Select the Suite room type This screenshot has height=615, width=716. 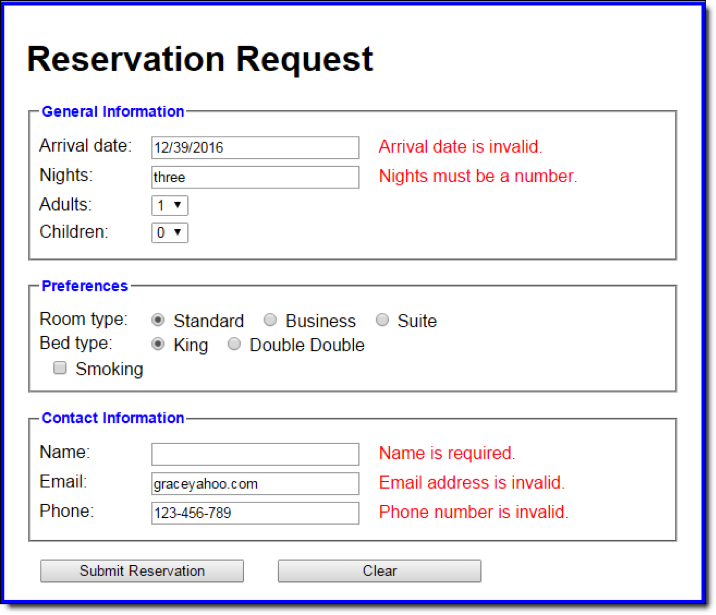click(x=382, y=320)
